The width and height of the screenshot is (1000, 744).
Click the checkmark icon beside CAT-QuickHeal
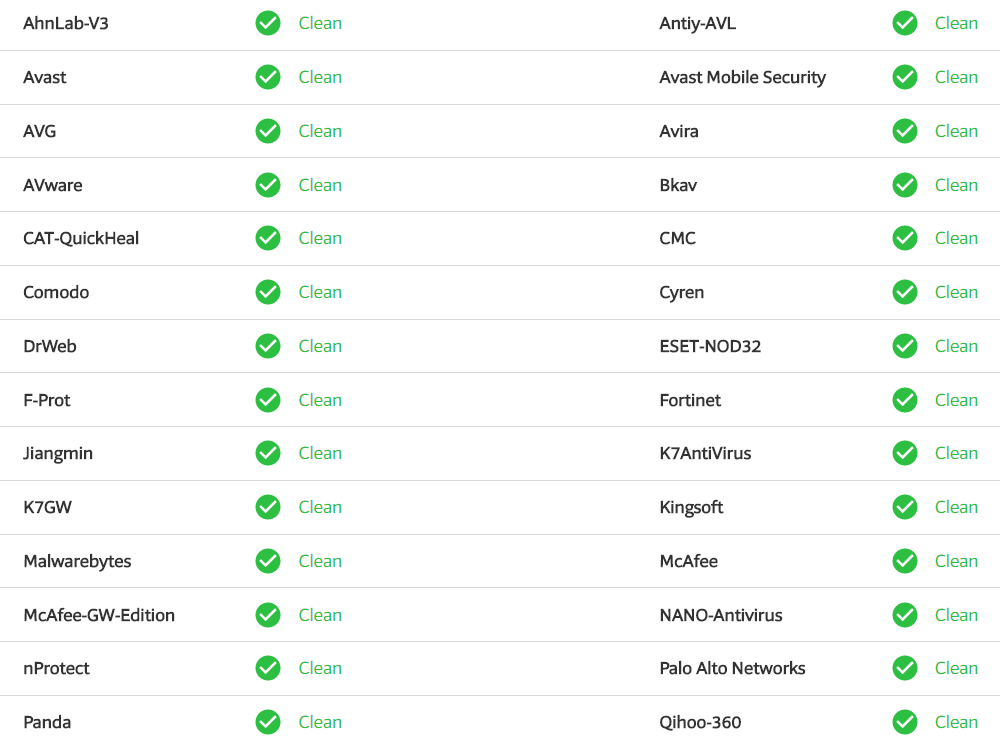click(268, 238)
